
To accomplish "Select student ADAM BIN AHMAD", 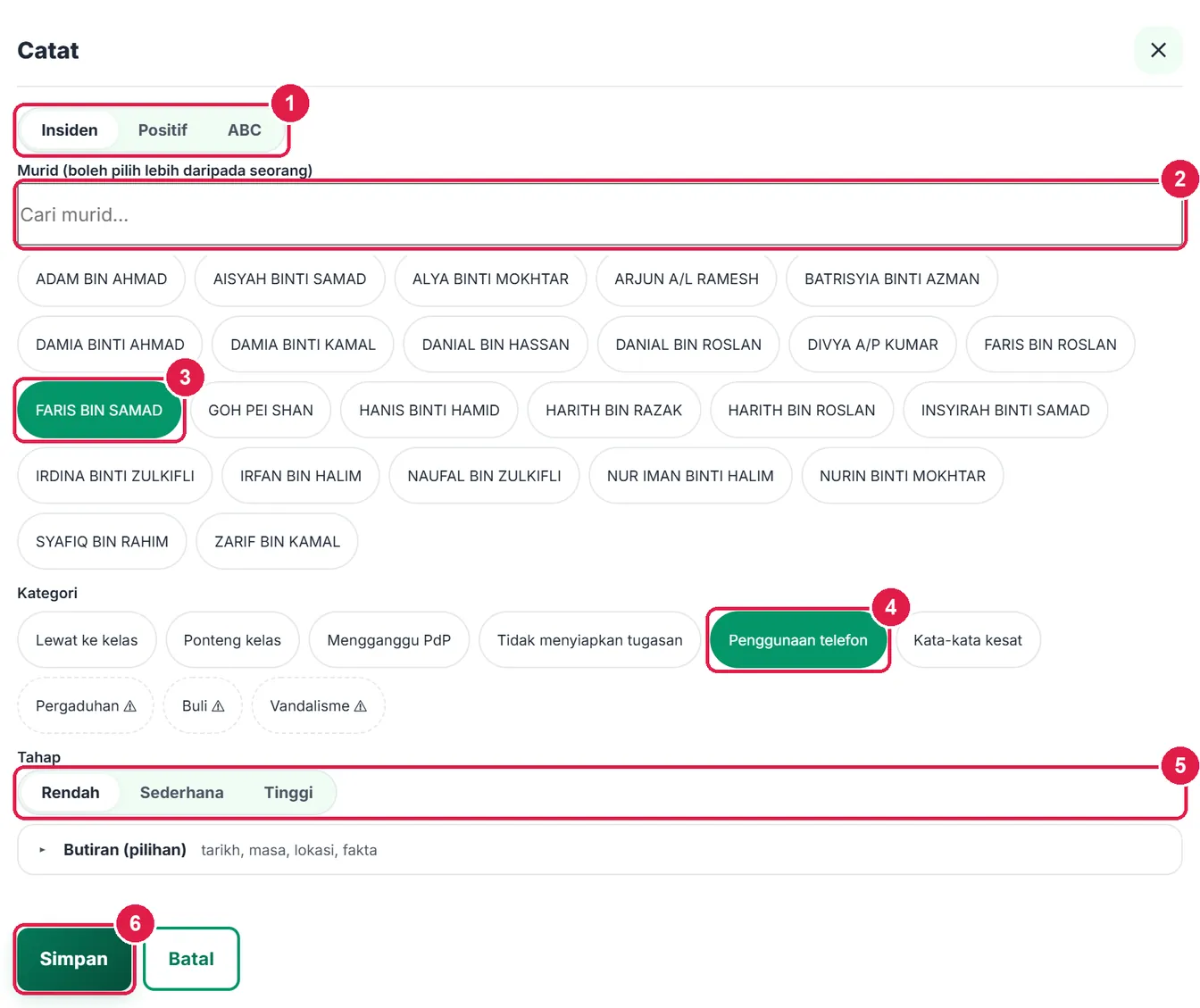I will [102, 279].
